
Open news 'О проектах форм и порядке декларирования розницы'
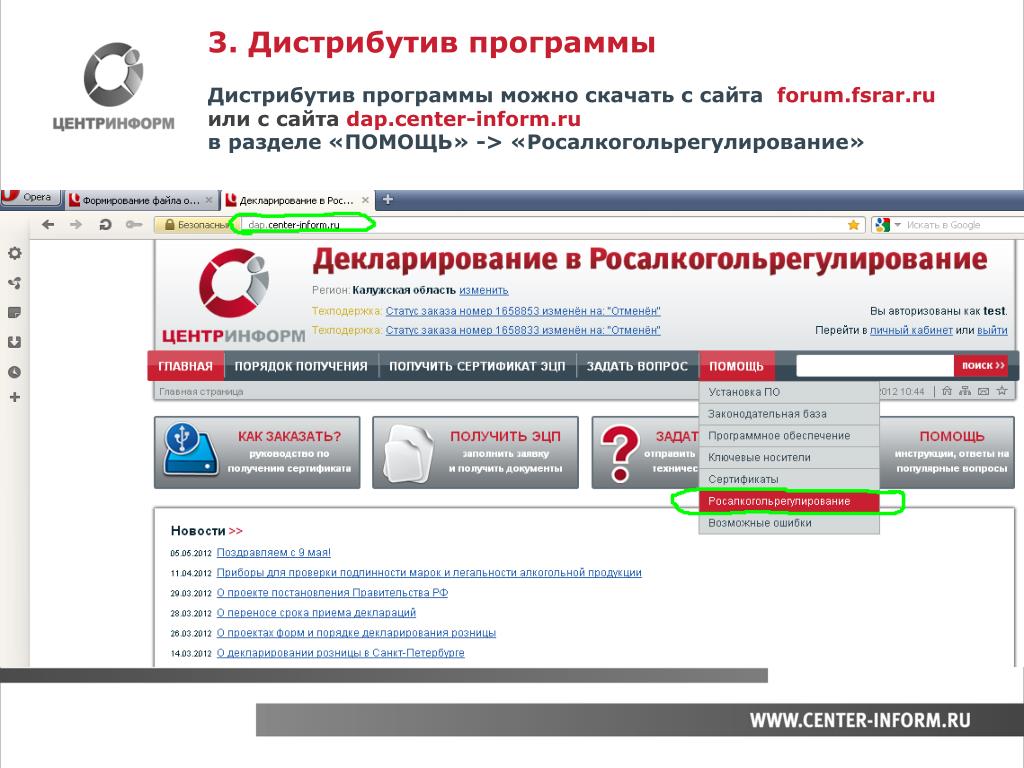(x=357, y=633)
